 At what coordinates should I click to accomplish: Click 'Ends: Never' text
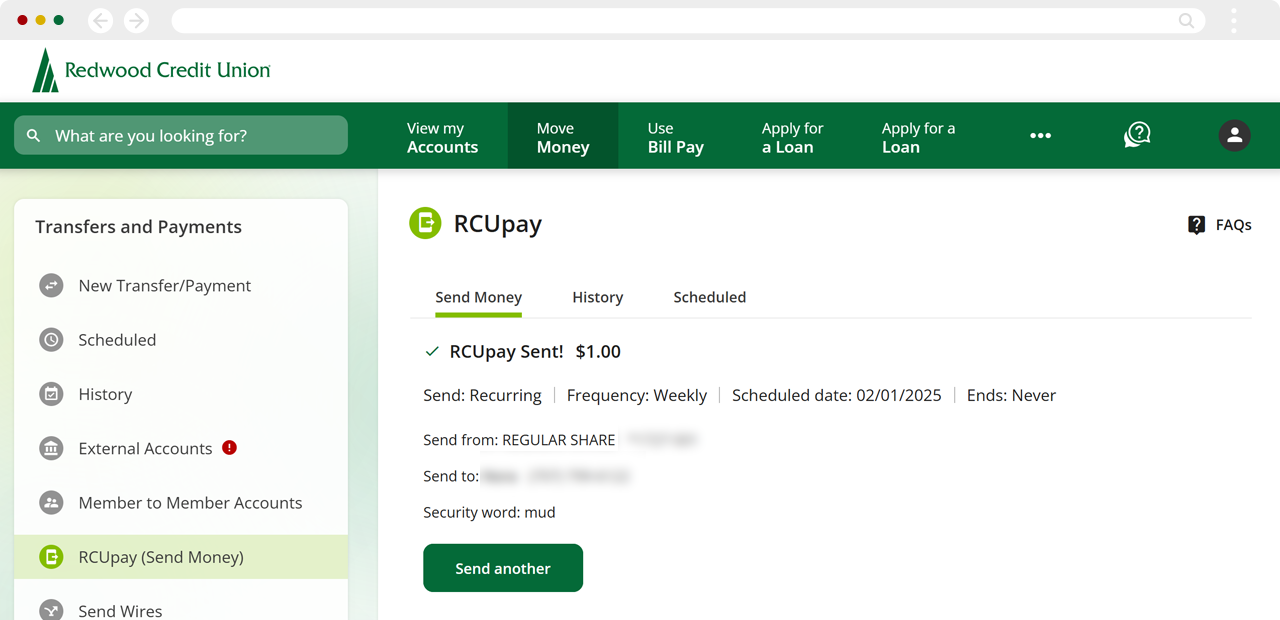click(1011, 395)
